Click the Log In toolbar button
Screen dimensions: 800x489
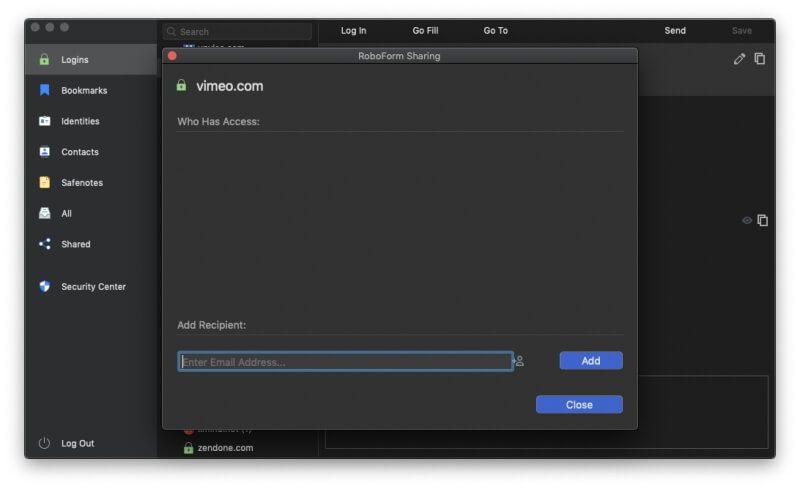354,31
